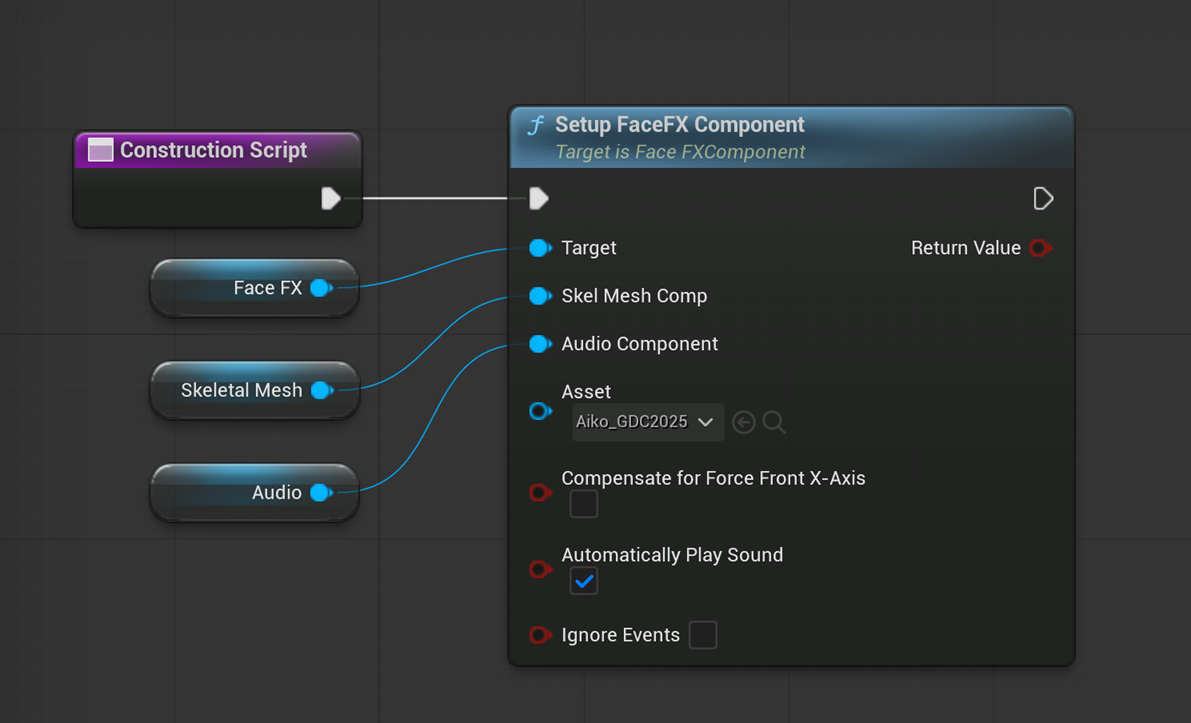Viewport: 1191px width, 723px height.
Task: Click Setup FaceFX Component output exec pin
Action: [1043, 198]
